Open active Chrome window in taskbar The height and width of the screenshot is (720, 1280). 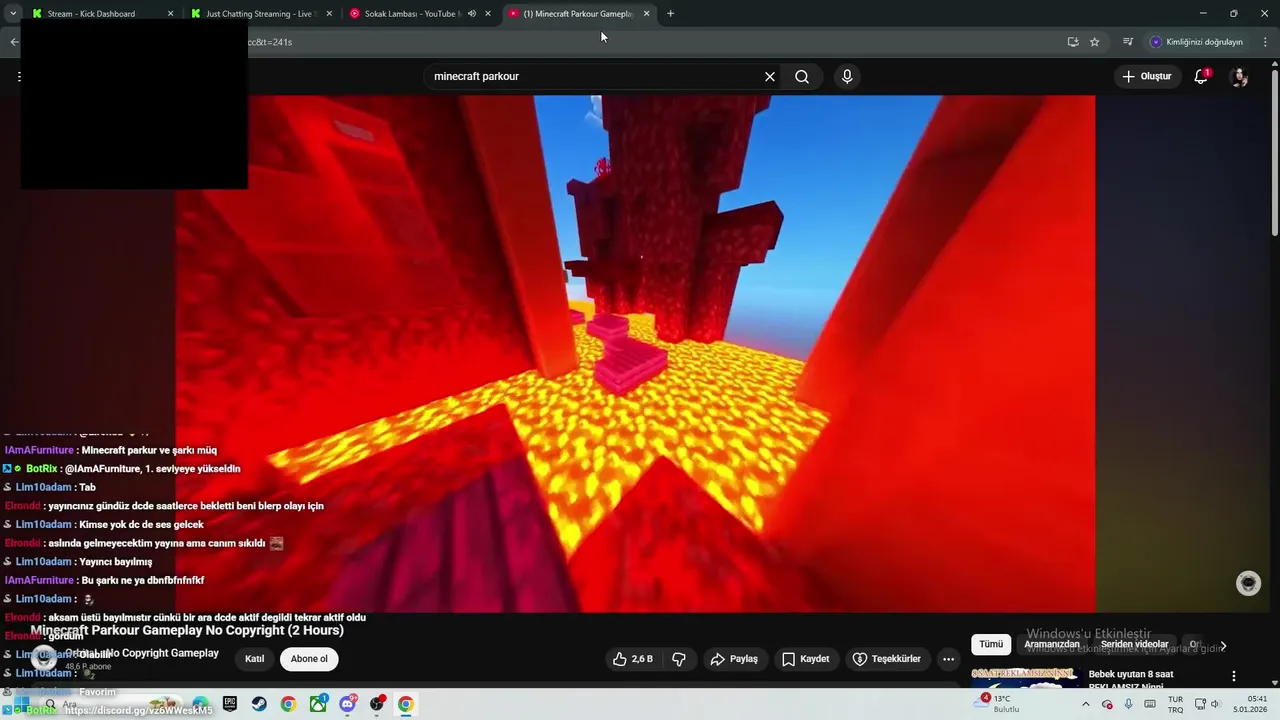405,704
